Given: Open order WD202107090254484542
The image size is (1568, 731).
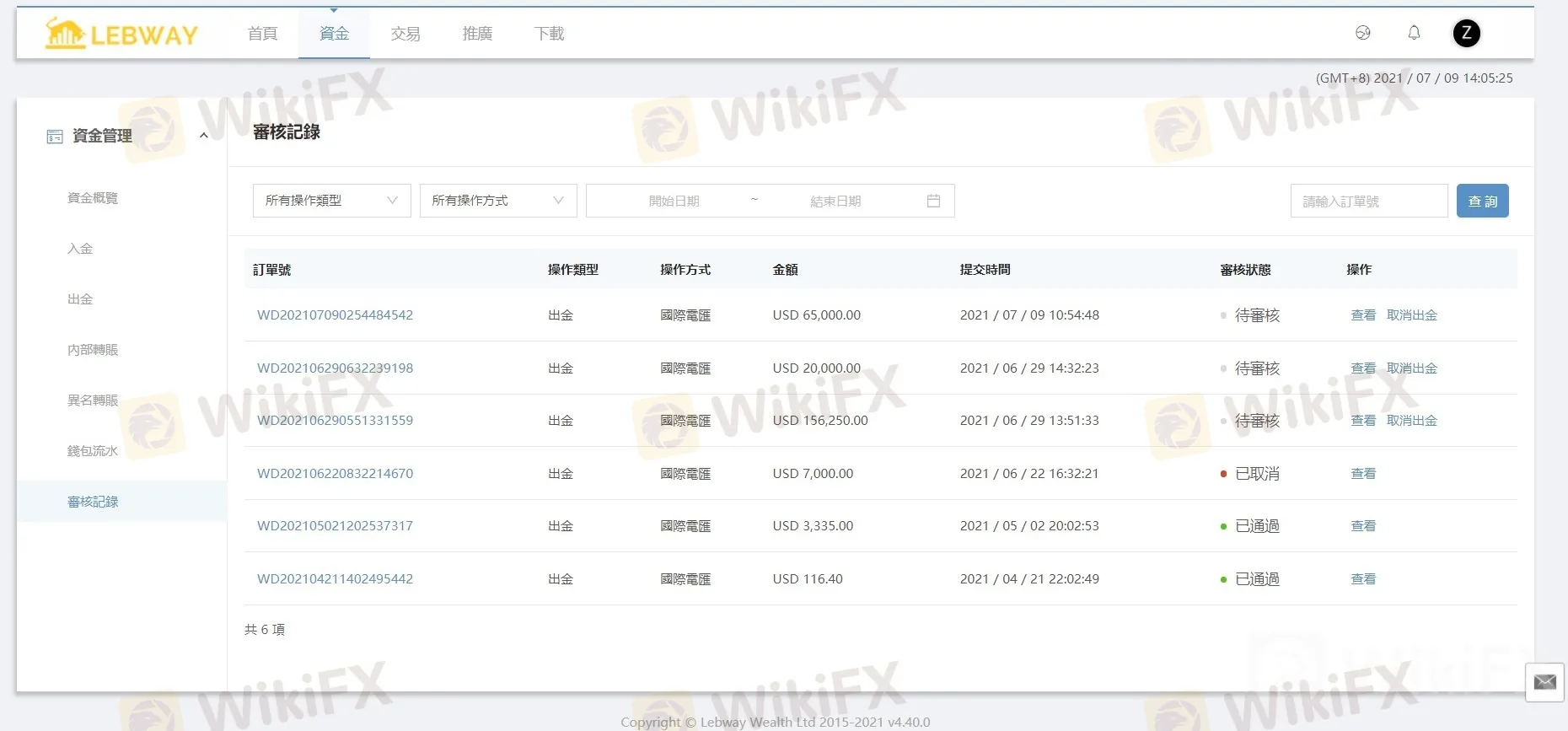Looking at the screenshot, I should pyautogui.click(x=335, y=315).
